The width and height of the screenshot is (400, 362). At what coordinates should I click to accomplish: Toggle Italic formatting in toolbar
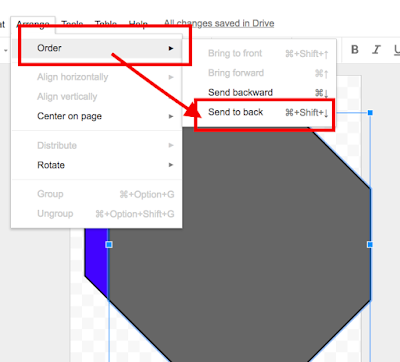tap(376, 50)
